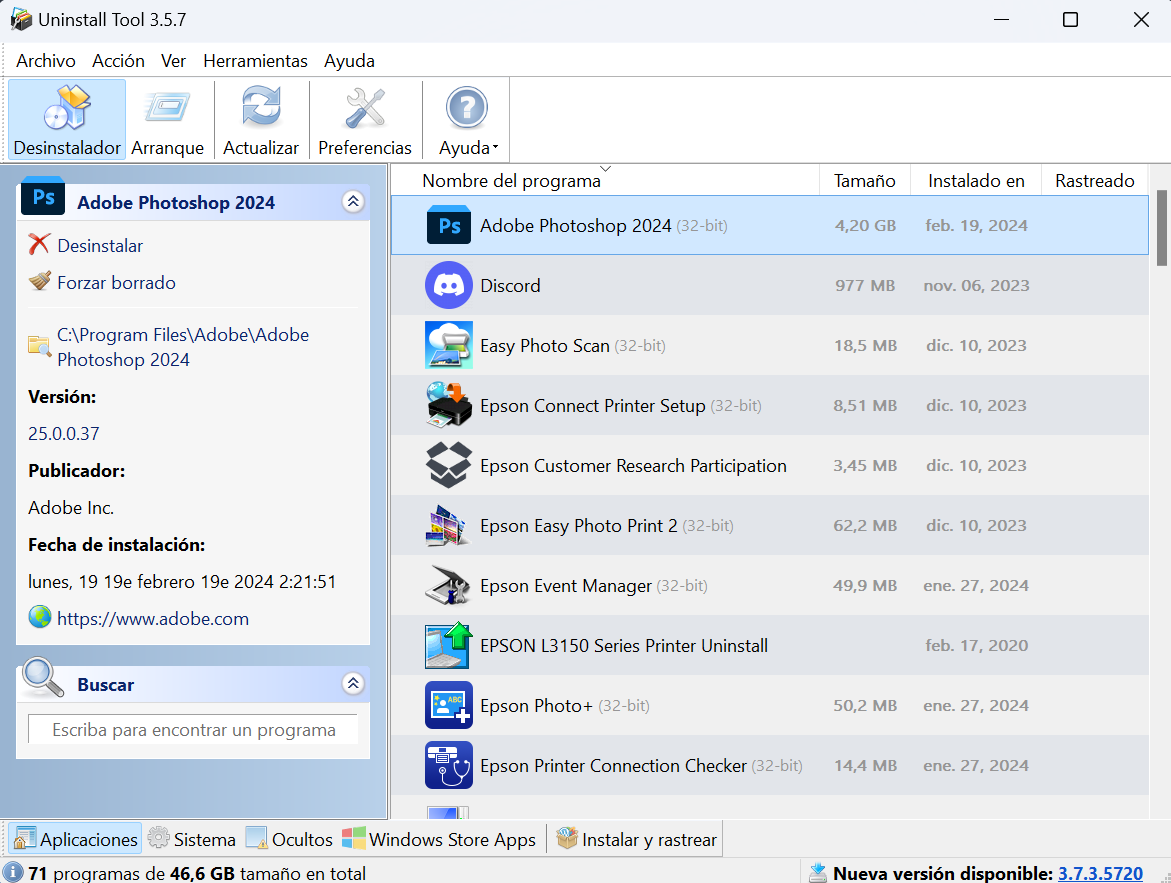The height and width of the screenshot is (883, 1171).
Task: Open the Arranque startup manager icon
Action: tap(168, 106)
